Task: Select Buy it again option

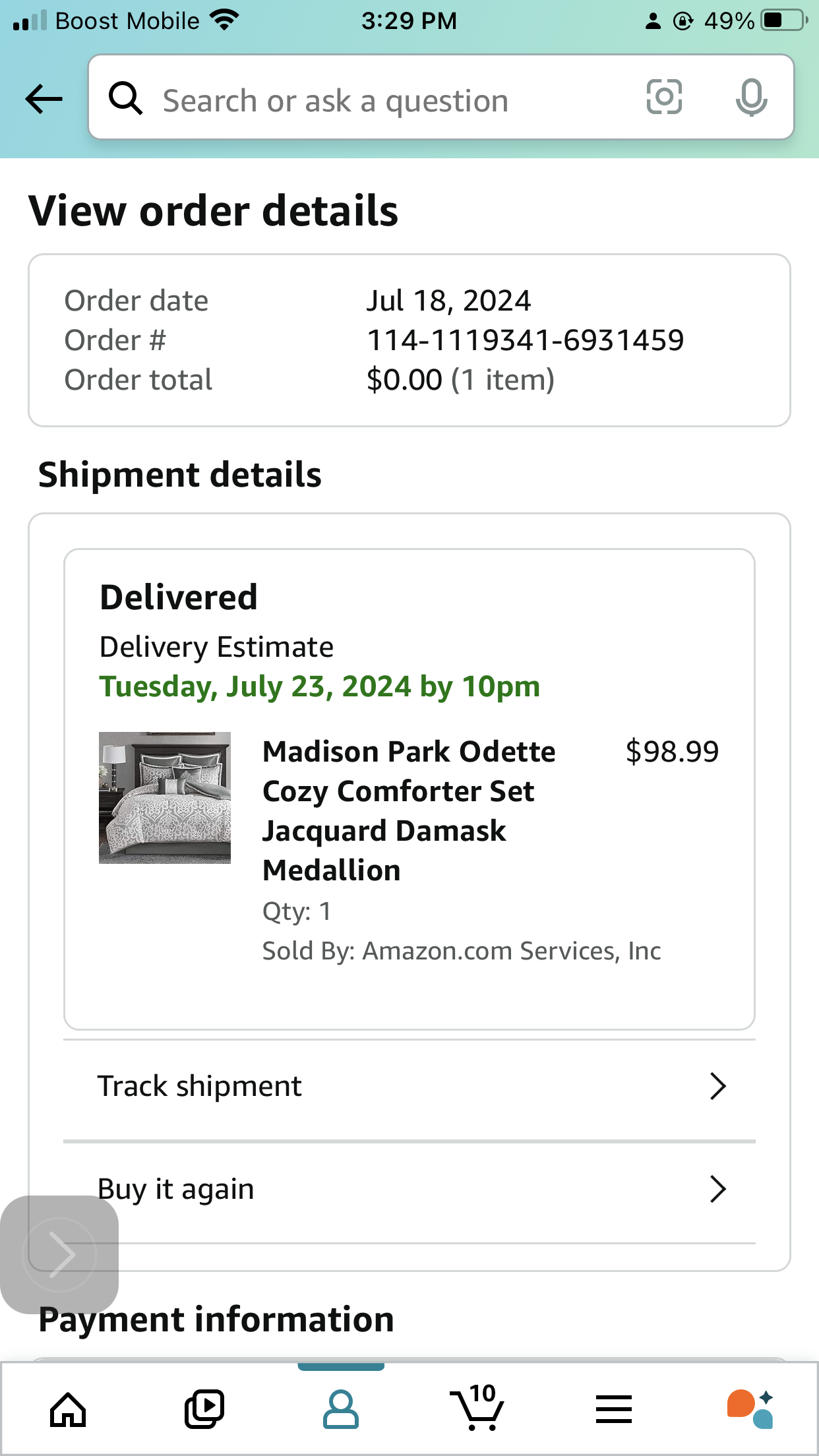Action: coord(409,1190)
